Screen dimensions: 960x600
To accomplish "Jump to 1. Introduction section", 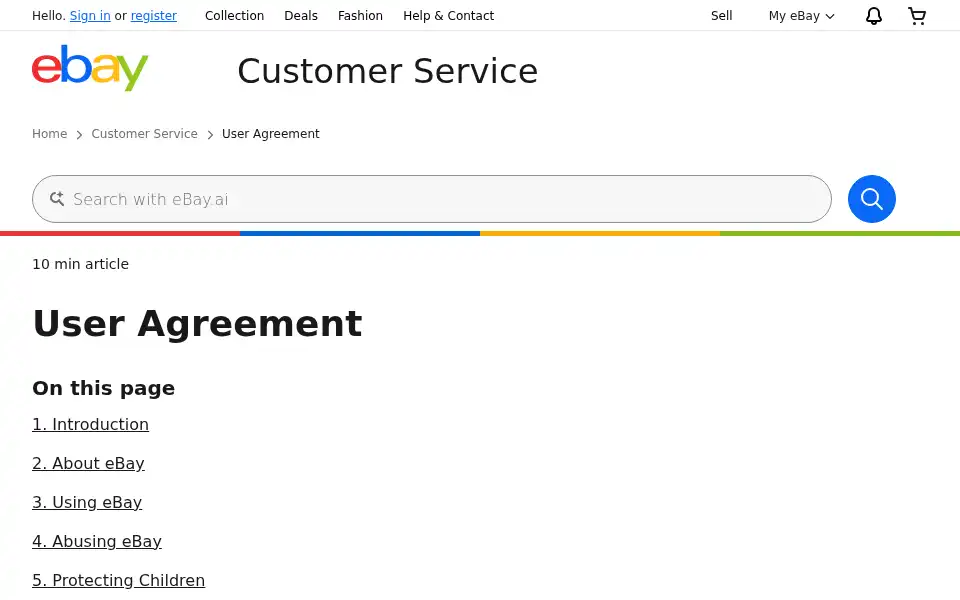I will (91, 424).
